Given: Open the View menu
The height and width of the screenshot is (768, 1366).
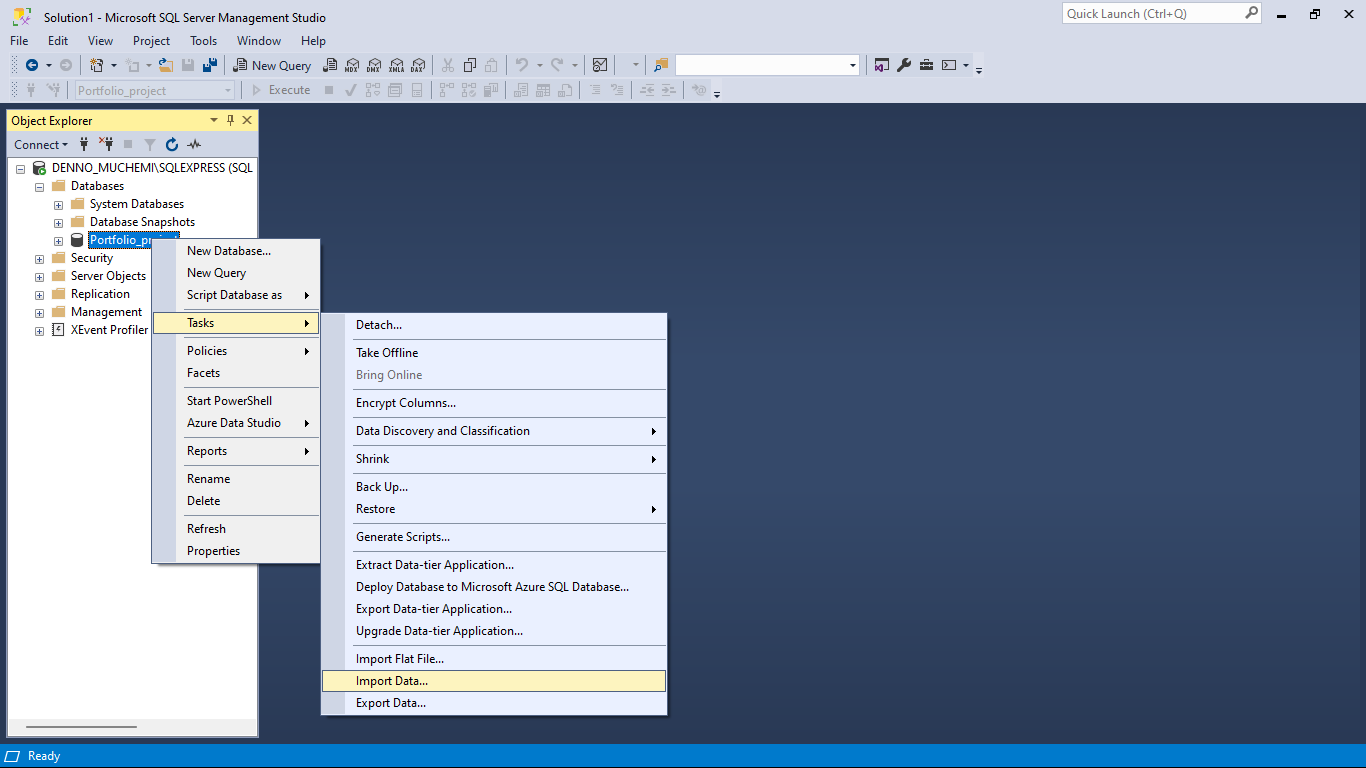Looking at the screenshot, I should click(100, 41).
